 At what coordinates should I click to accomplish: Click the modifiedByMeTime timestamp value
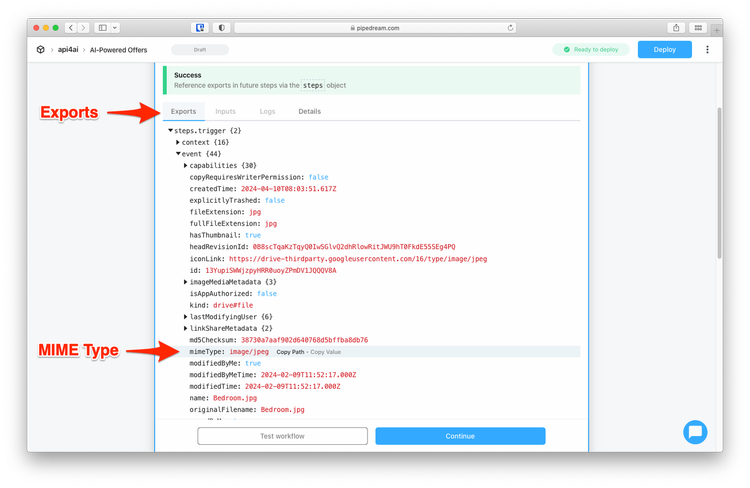(308, 375)
